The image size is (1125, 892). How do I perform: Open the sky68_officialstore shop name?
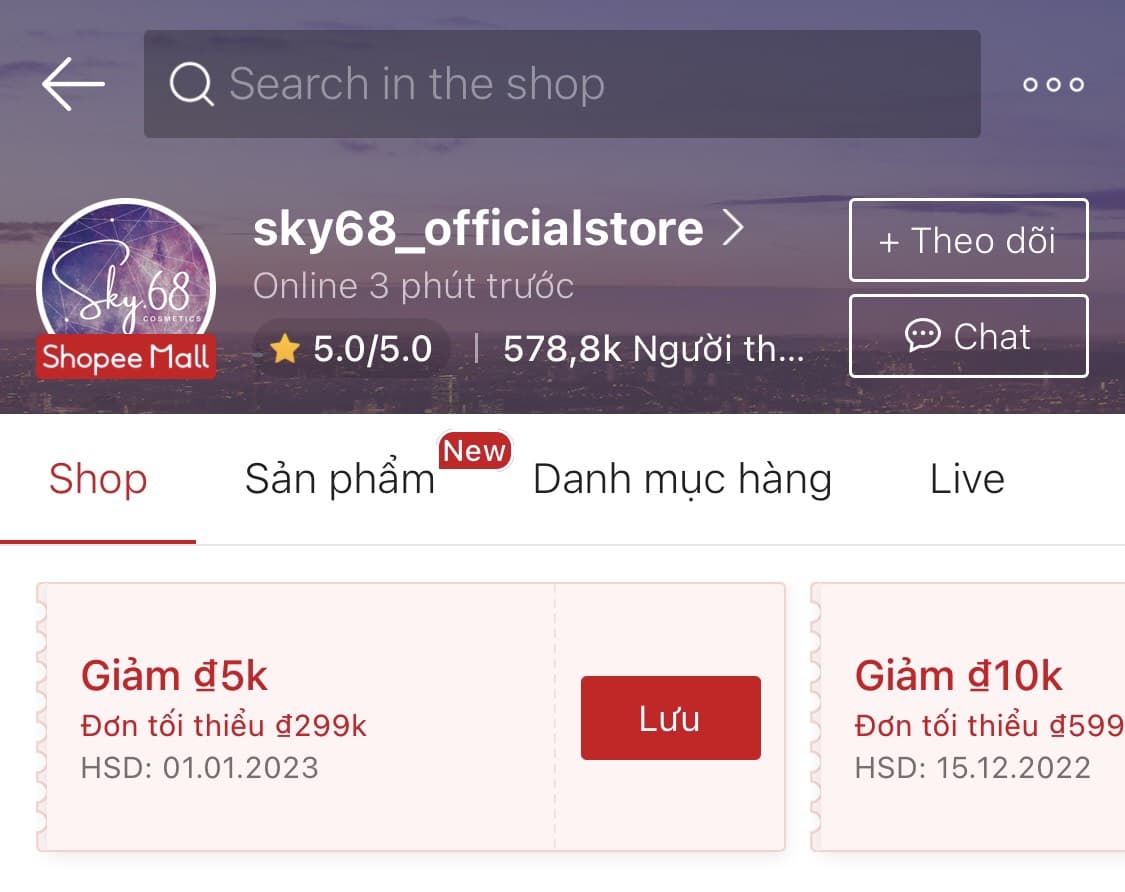click(478, 229)
